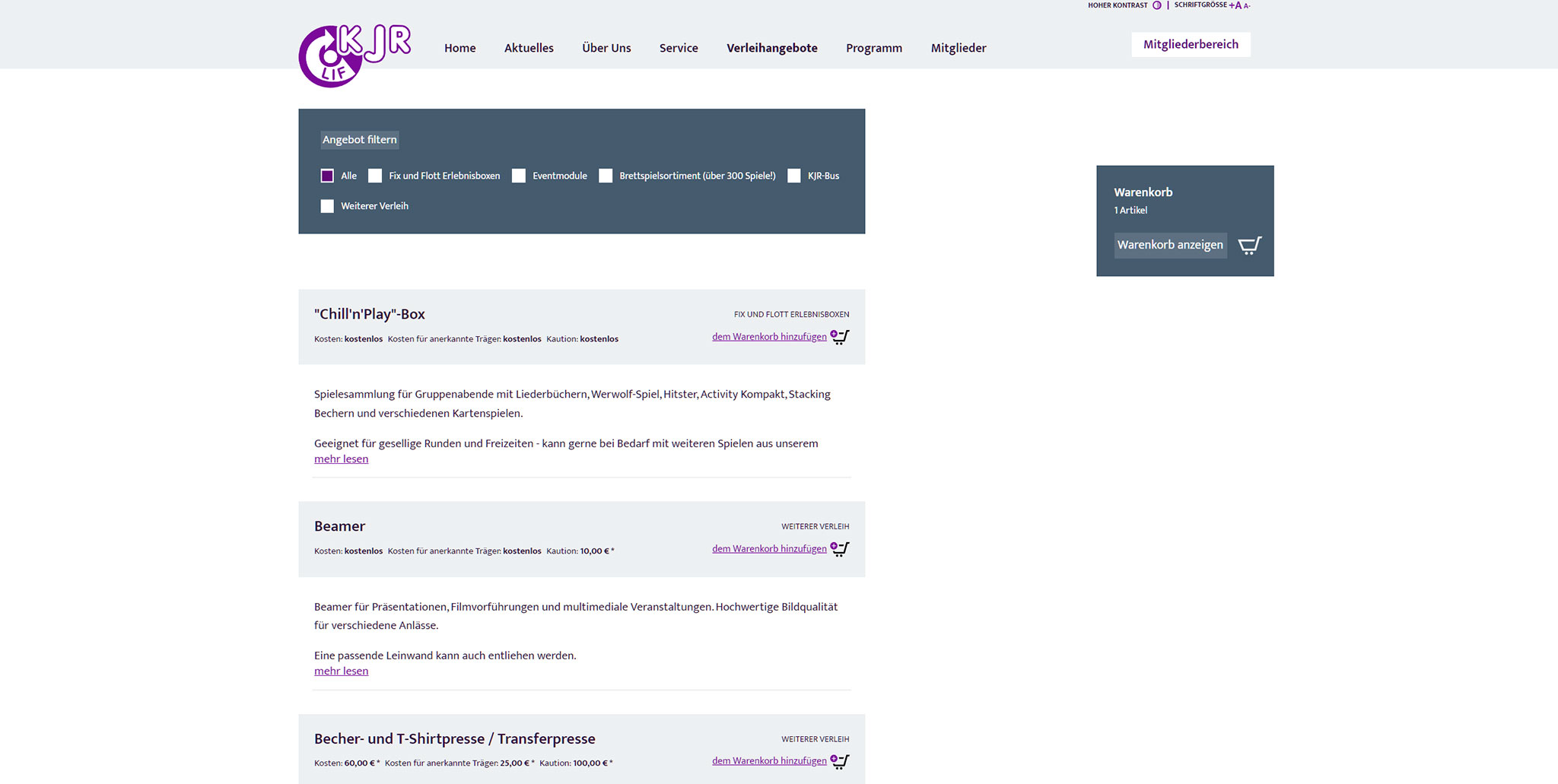Enable the Eventmodule filter checkbox
Screen dimensions: 1558x784
(x=519, y=176)
